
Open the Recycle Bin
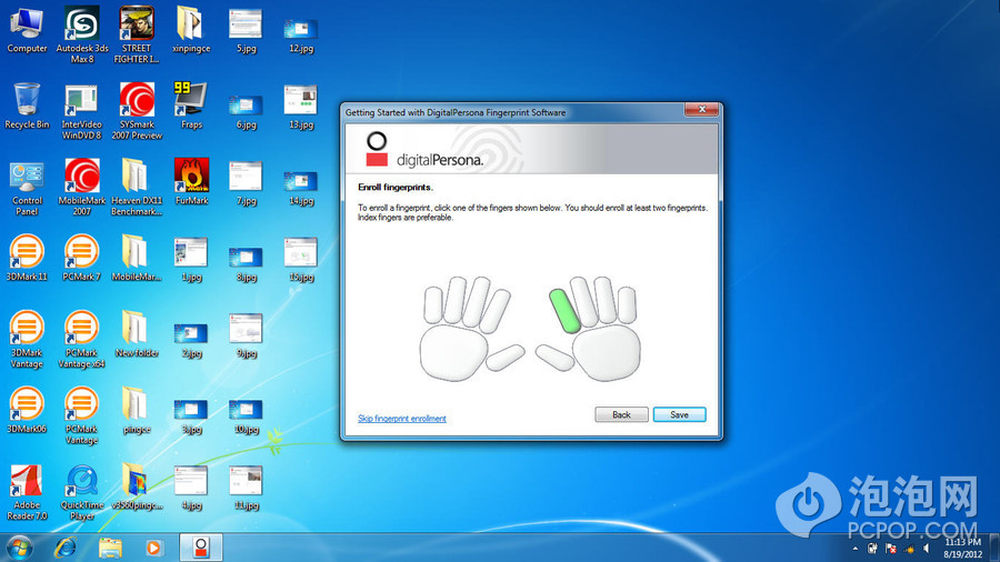(x=27, y=107)
